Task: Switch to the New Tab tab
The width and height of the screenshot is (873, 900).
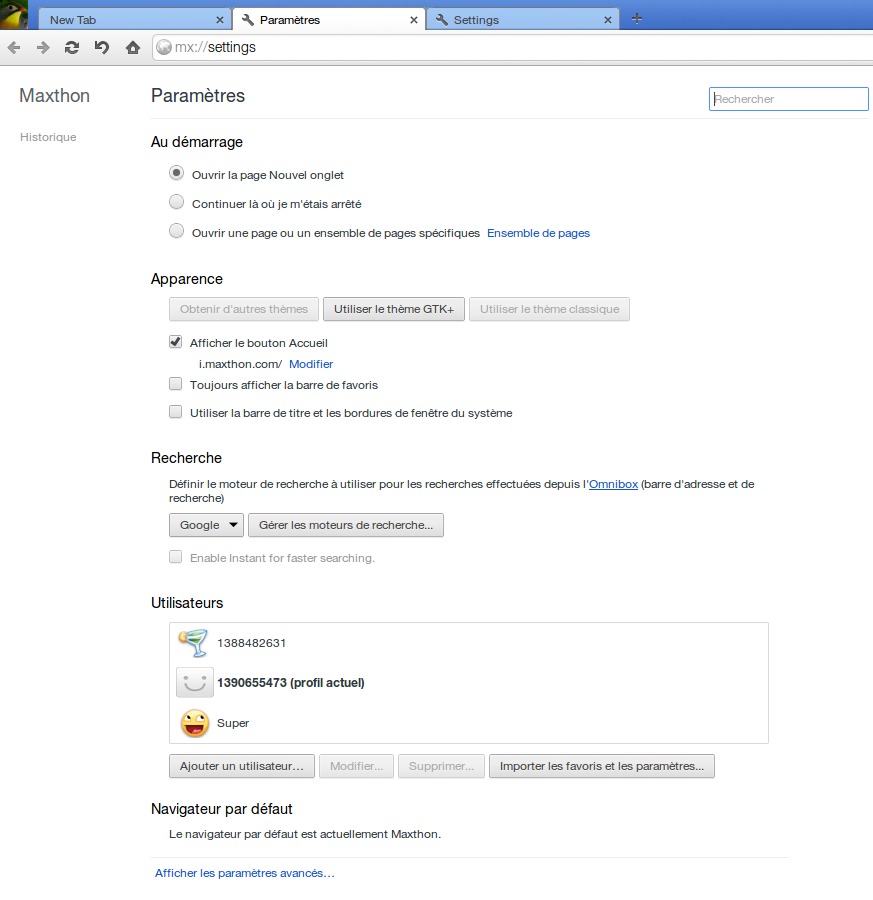Action: pyautogui.click(x=135, y=20)
